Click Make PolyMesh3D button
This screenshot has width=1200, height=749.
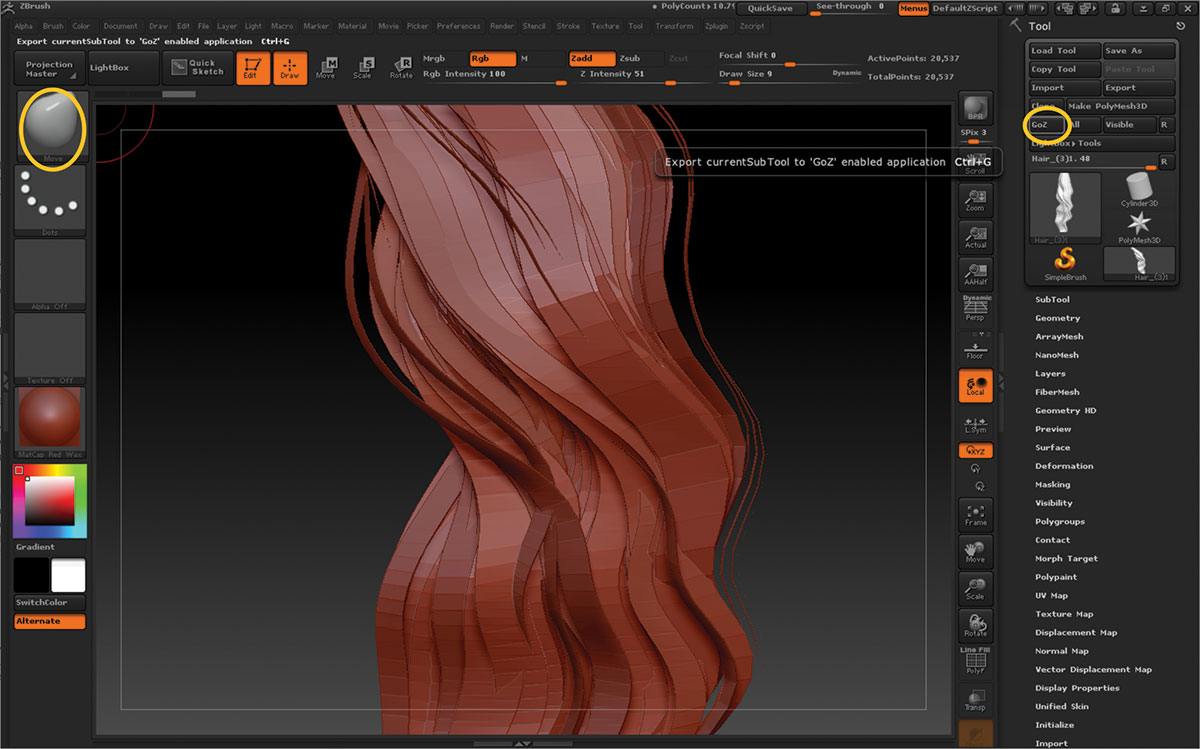point(1120,106)
